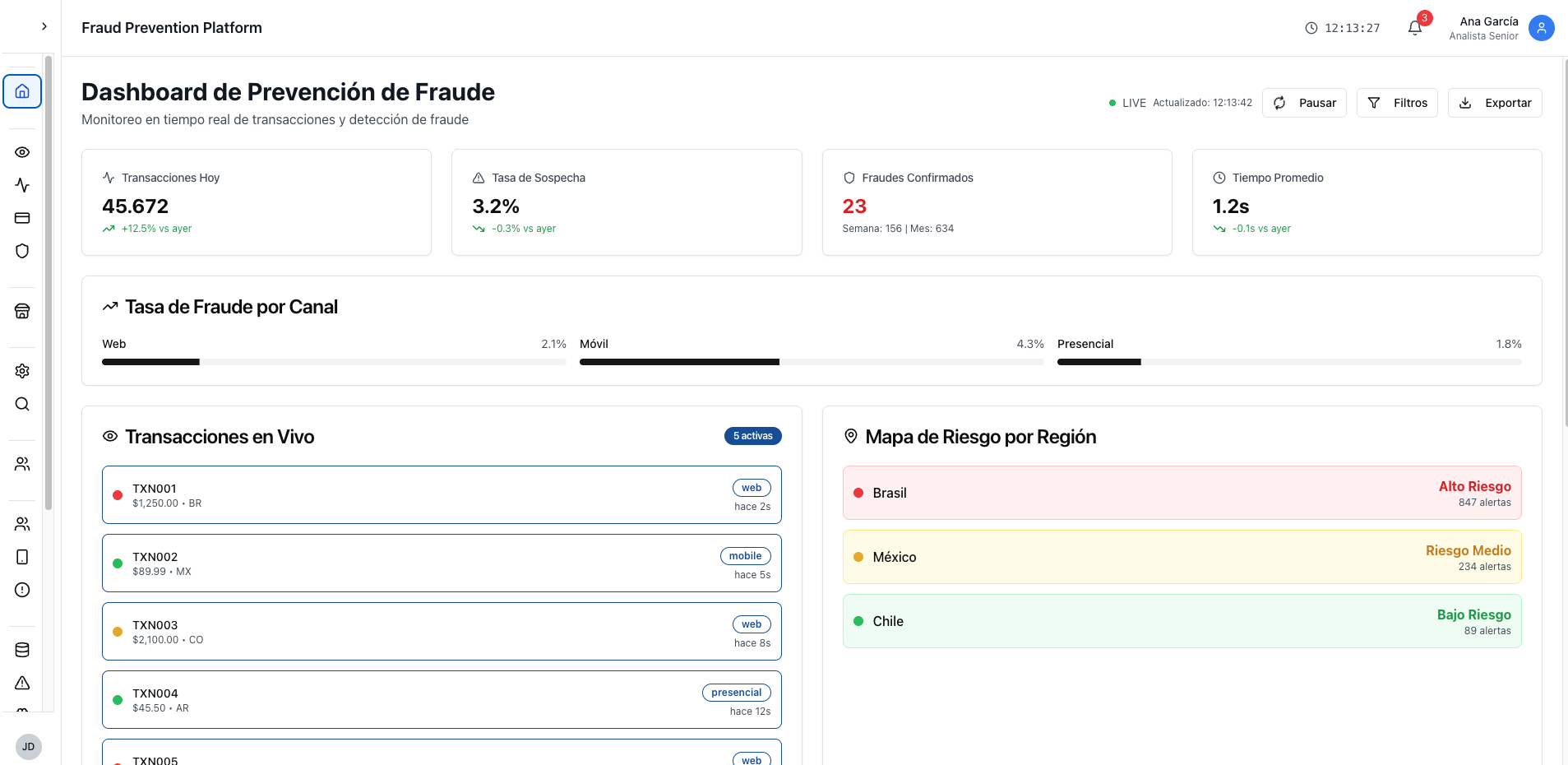Expand the sidebar with the chevron arrow
The width and height of the screenshot is (1568, 765).
click(x=44, y=26)
